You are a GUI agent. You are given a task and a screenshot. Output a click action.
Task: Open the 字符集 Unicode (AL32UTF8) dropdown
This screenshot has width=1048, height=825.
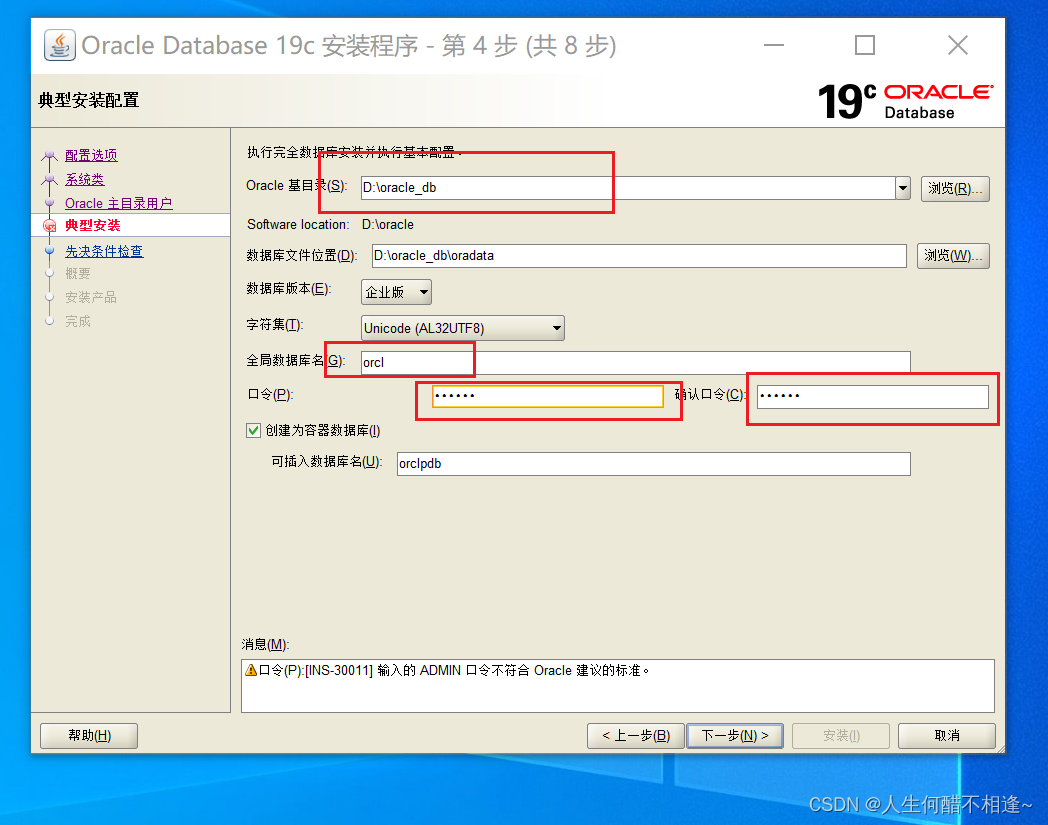pyautogui.click(x=463, y=328)
